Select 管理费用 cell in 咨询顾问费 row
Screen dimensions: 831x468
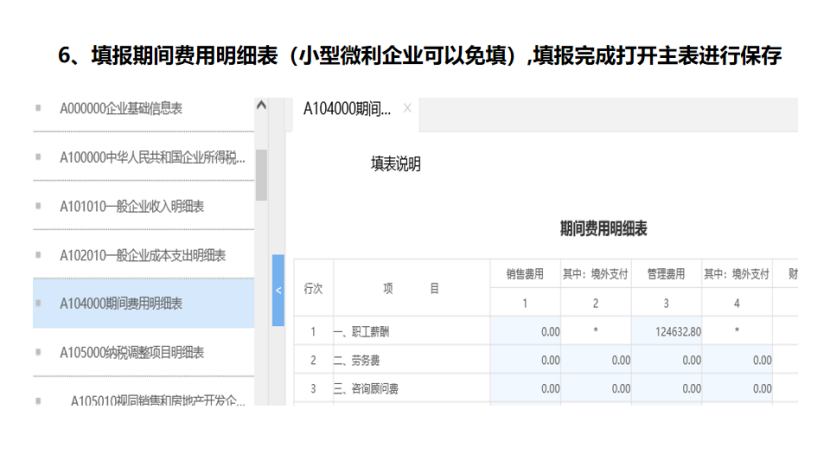coord(666,388)
